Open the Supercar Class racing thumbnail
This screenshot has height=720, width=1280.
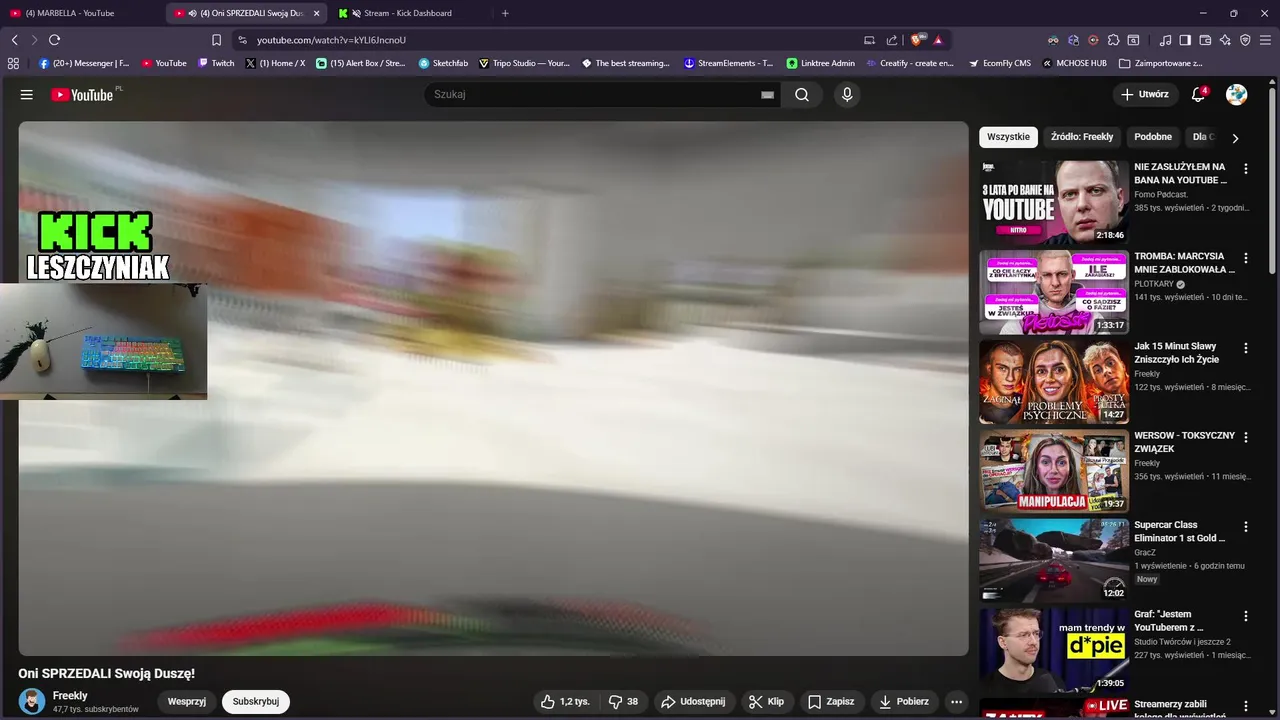1054,561
